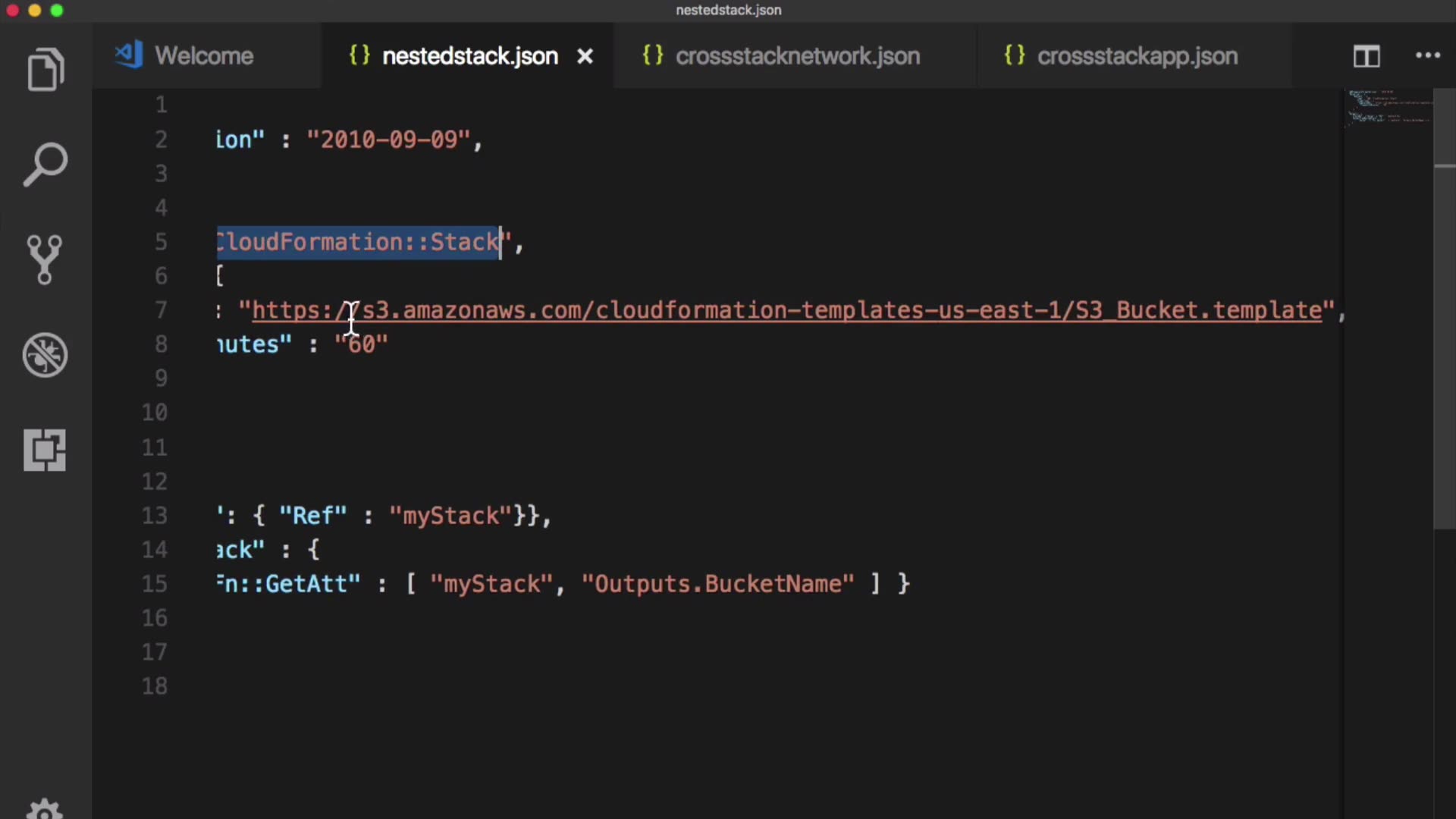Click the green macOS zoom window button
The width and height of the screenshot is (1456, 819).
pyautogui.click(x=57, y=11)
